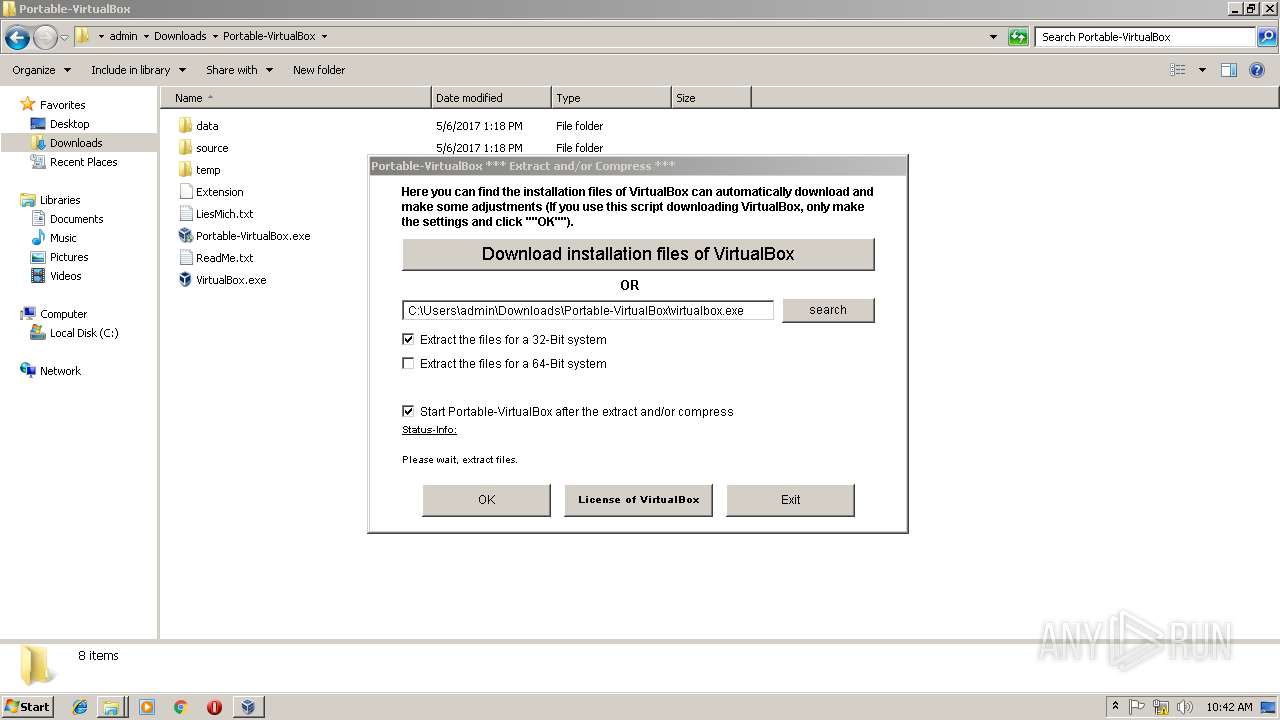Screen dimensions: 1280x720
Task: Click the taskbar clock showing 10:42 AM
Action: (x=1229, y=707)
